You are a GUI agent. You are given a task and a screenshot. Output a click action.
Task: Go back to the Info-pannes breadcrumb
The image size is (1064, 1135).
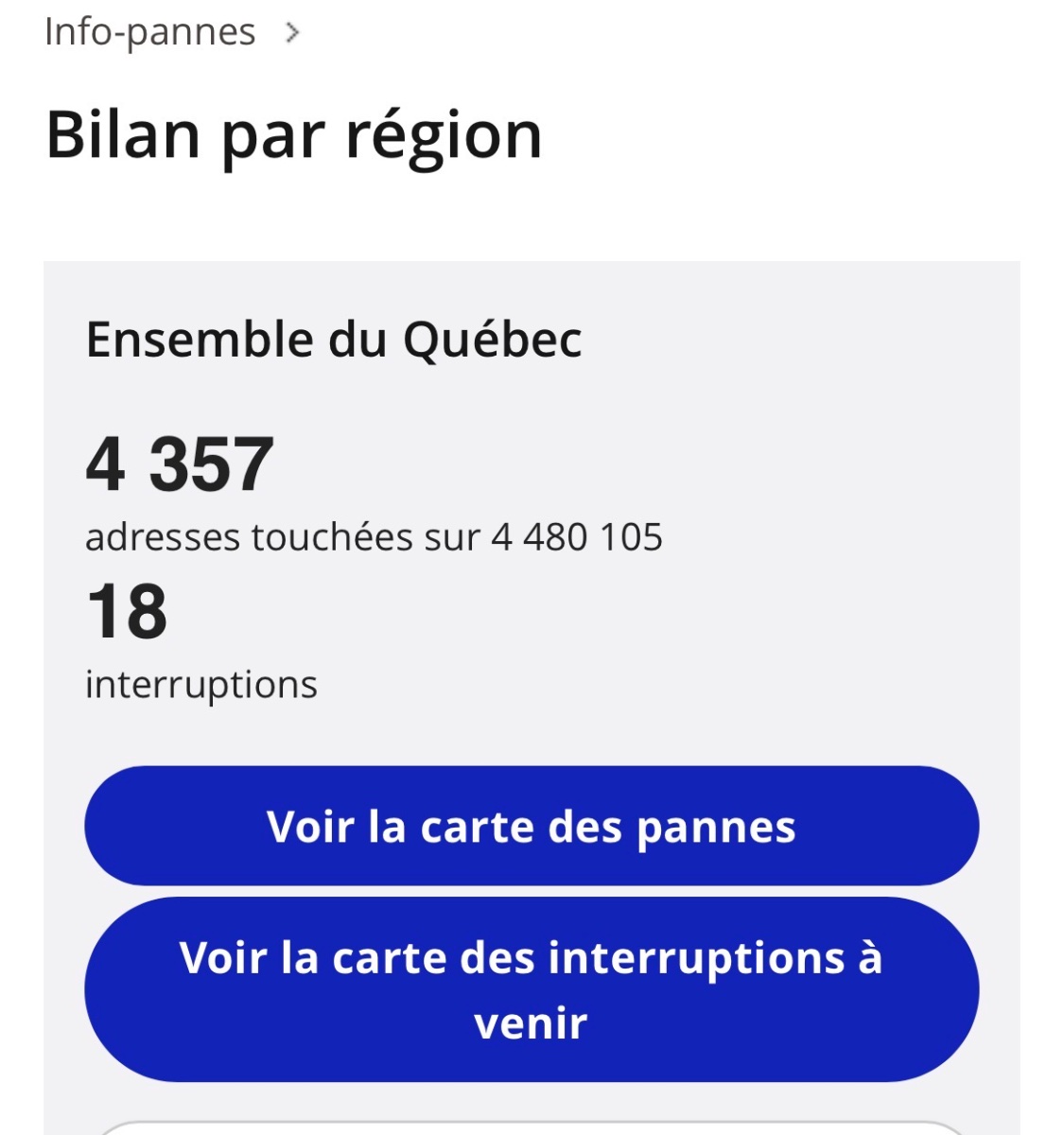click(149, 32)
